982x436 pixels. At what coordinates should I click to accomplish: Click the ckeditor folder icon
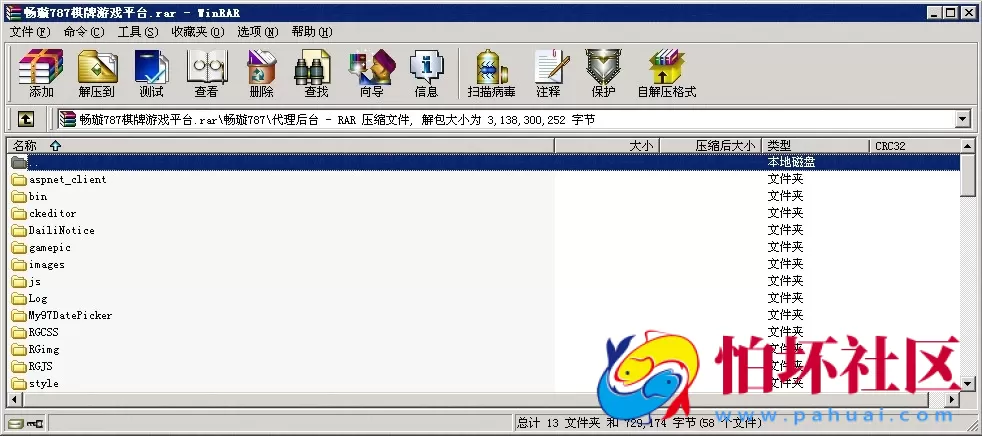click(19, 214)
